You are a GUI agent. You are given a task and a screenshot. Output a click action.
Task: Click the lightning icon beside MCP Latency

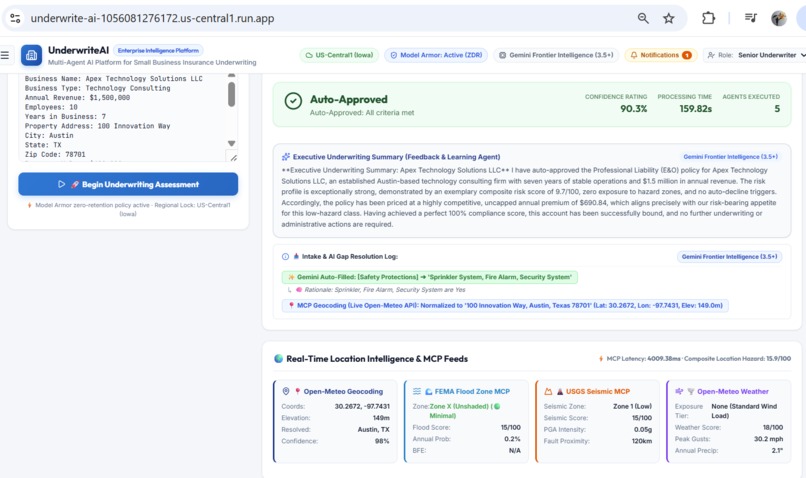click(601, 359)
